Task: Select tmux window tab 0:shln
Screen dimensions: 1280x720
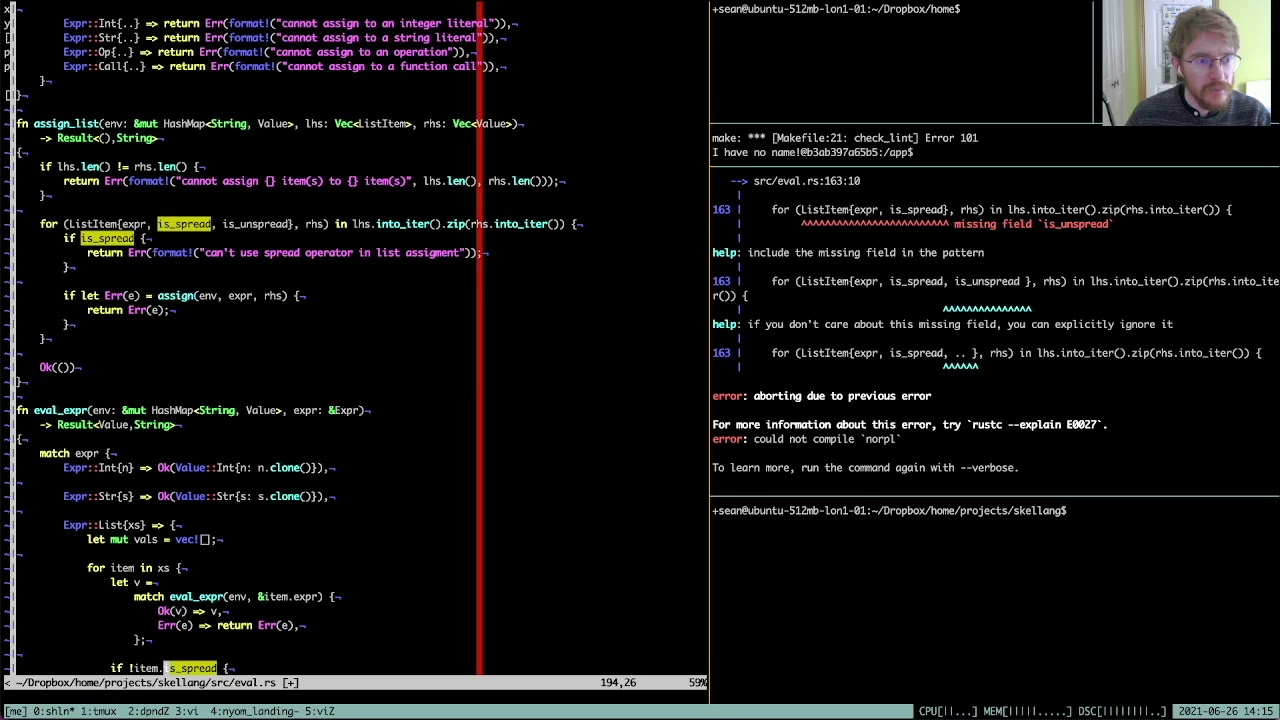Action: click(56, 711)
